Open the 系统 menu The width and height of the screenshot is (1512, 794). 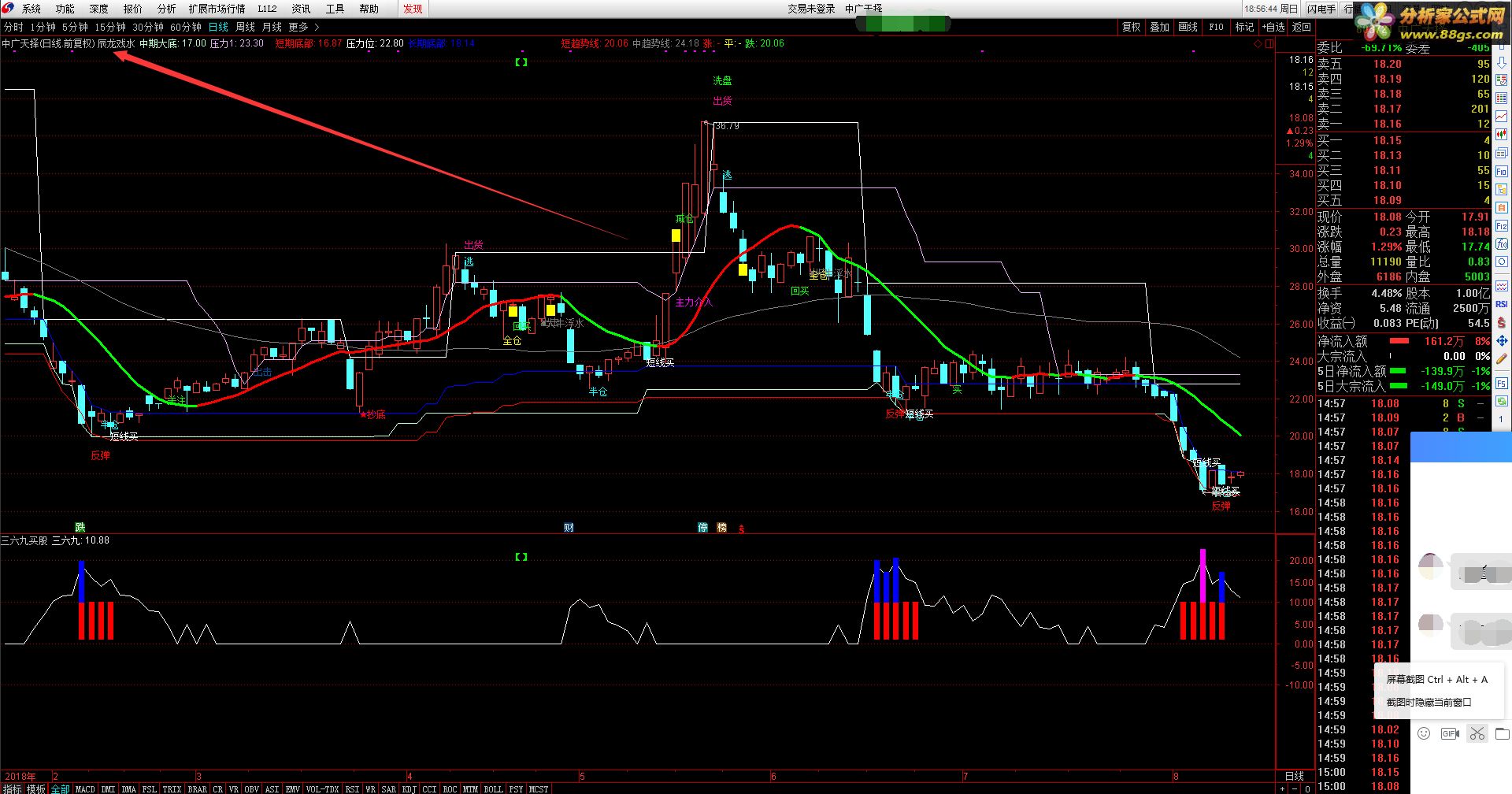[x=31, y=9]
